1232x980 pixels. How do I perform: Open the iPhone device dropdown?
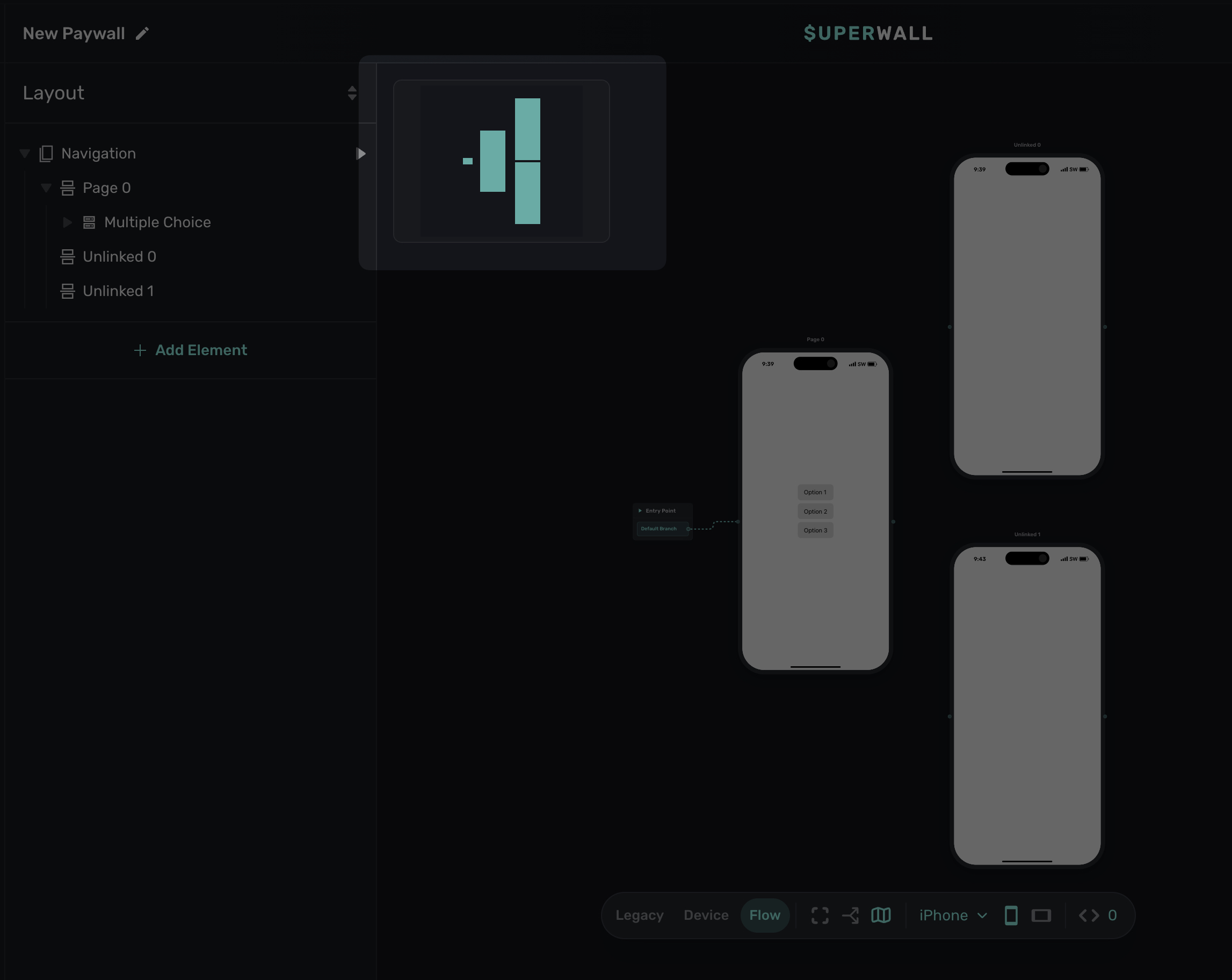[x=953, y=916]
